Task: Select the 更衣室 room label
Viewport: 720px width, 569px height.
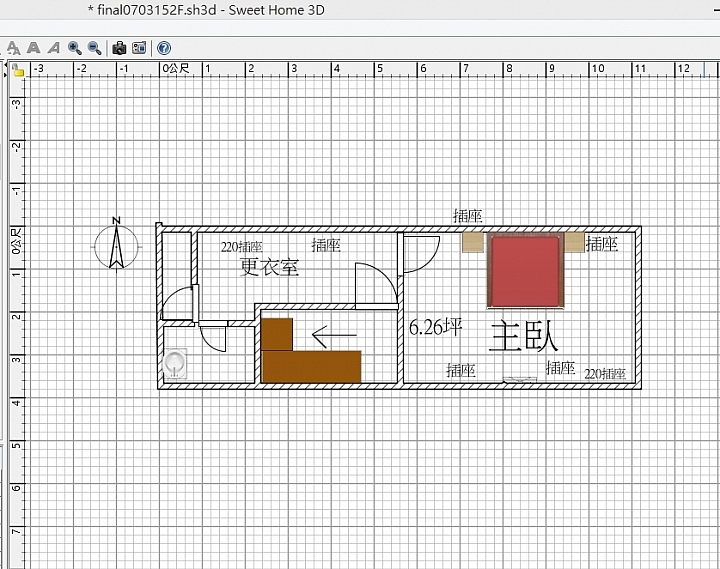Action: 270,267
